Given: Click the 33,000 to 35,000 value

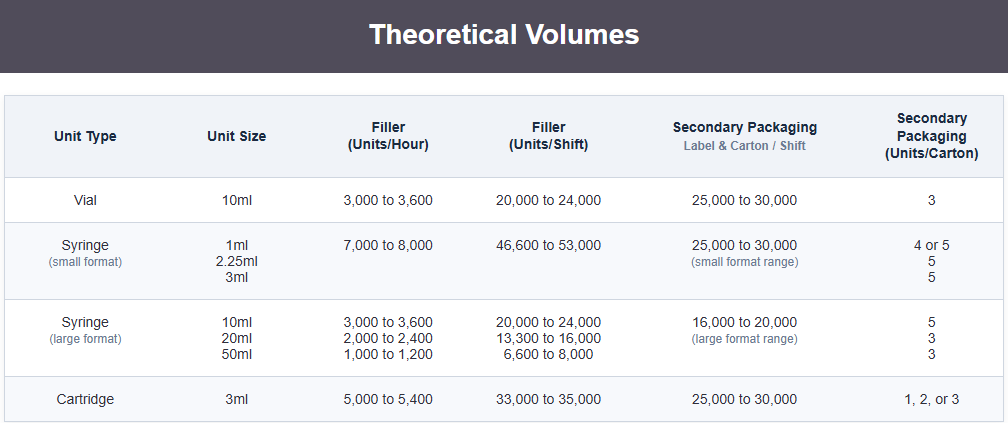Looking at the screenshot, I should pos(548,399).
